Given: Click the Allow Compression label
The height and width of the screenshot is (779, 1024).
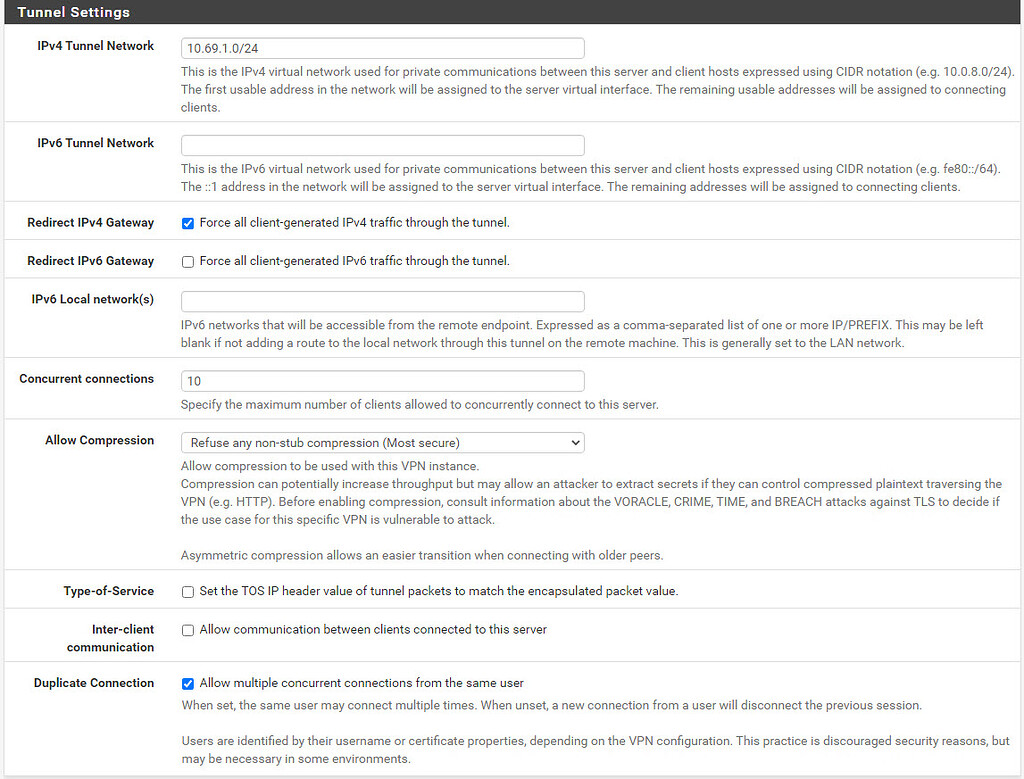Looking at the screenshot, I should coord(100,440).
